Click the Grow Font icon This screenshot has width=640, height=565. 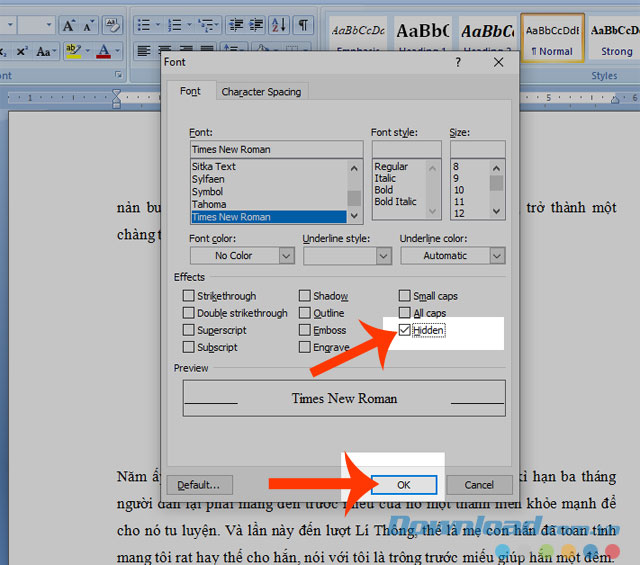point(70,24)
